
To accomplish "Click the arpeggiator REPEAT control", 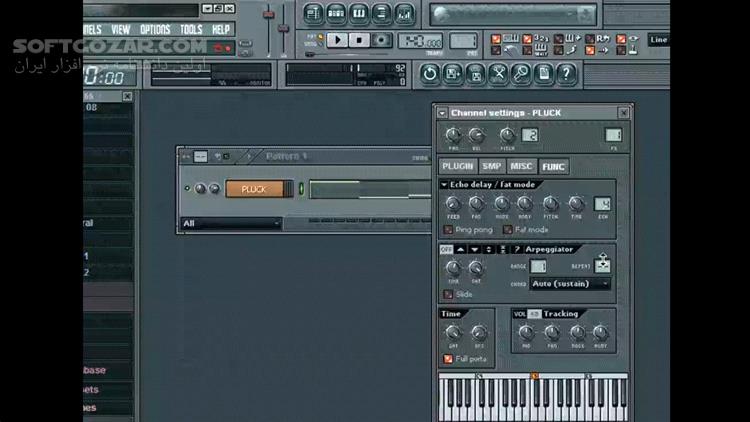I will click(602, 264).
